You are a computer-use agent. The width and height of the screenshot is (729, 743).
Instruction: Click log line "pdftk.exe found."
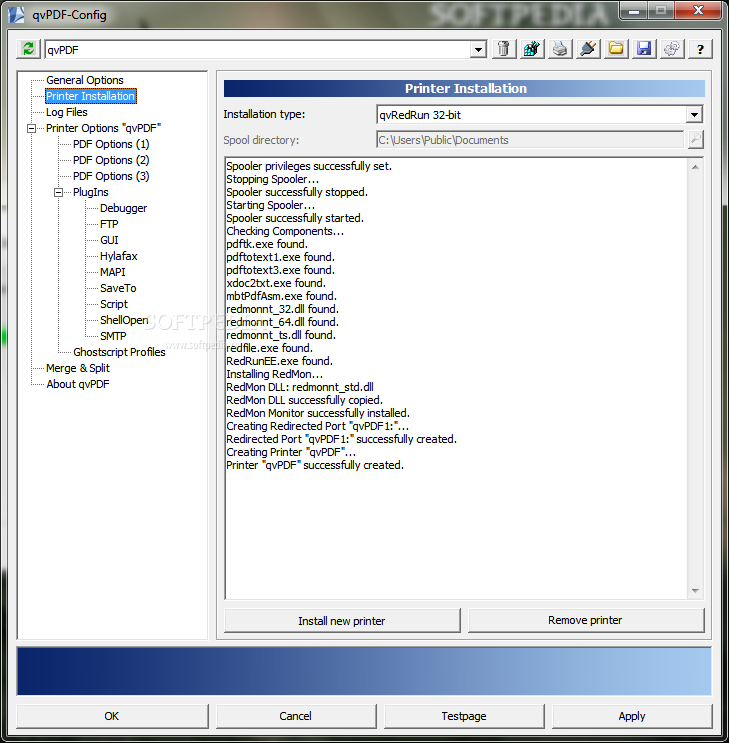click(x=267, y=244)
